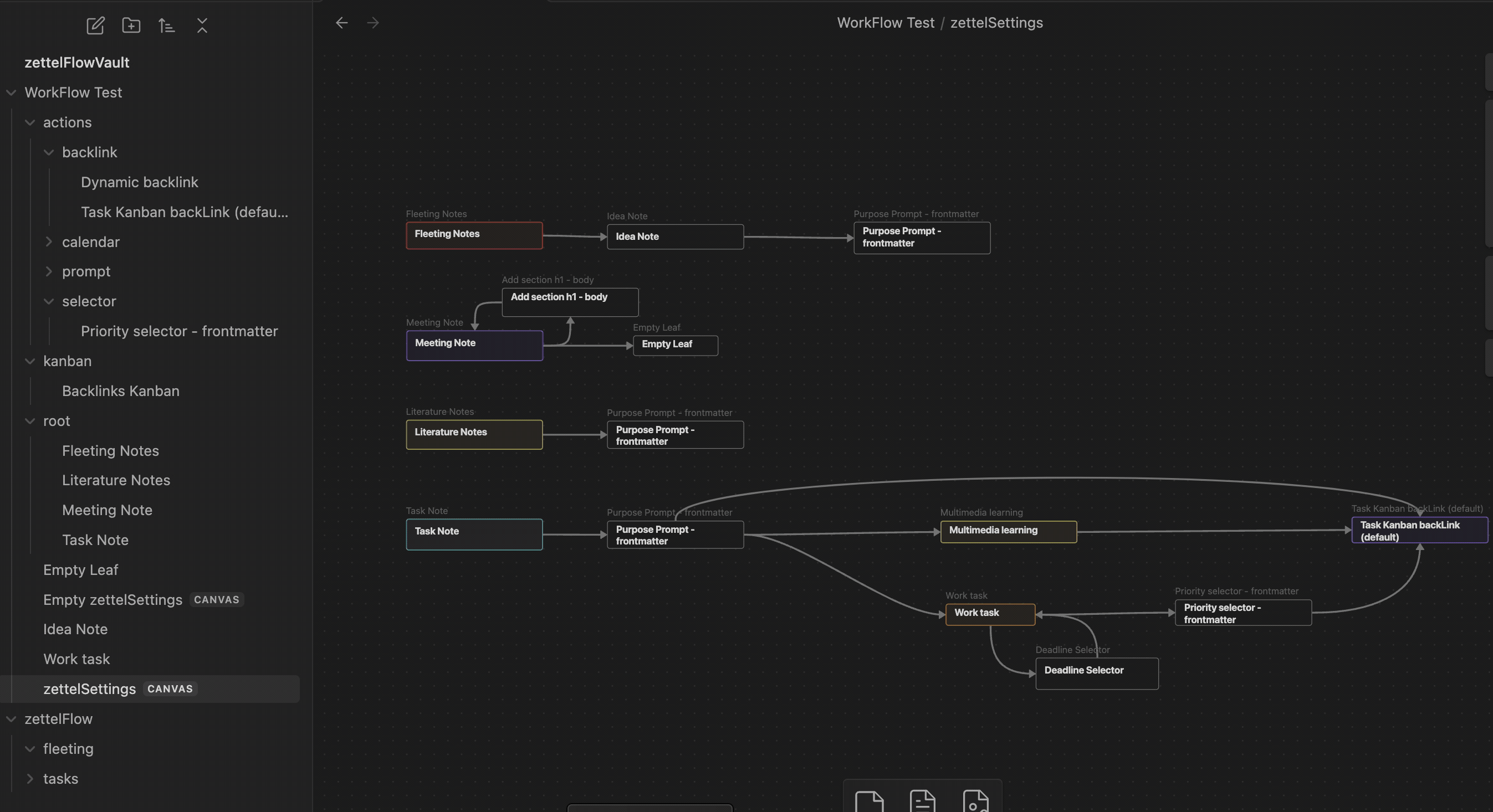The width and height of the screenshot is (1493, 812).
Task: Add note from vault canvas icon
Action: [922, 801]
